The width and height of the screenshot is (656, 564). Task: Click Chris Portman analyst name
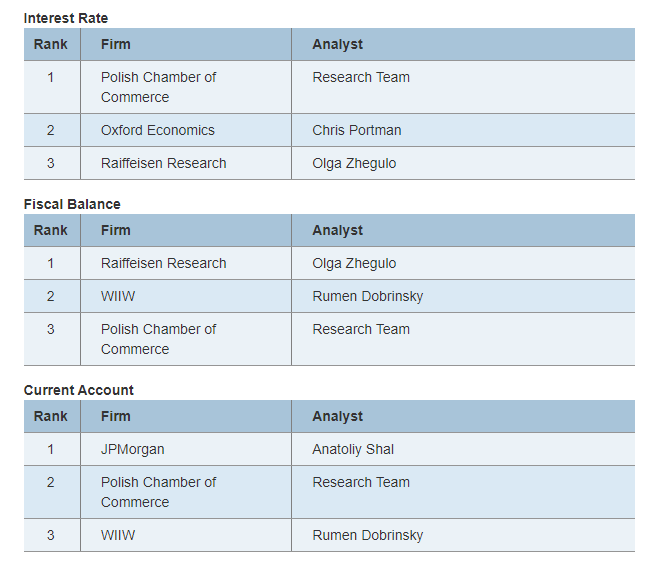click(x=356, y=130)
